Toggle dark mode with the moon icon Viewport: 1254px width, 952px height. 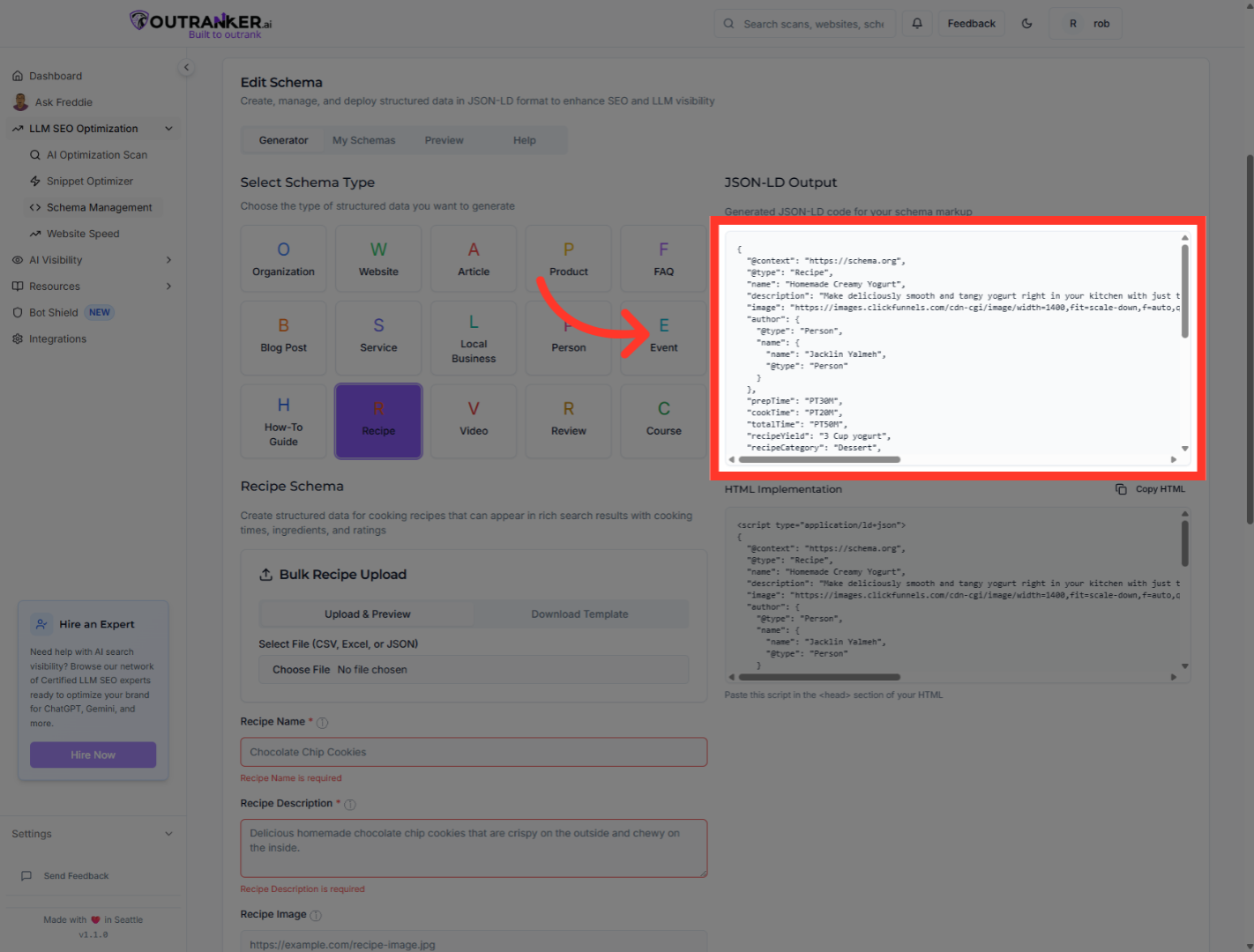1026,23
